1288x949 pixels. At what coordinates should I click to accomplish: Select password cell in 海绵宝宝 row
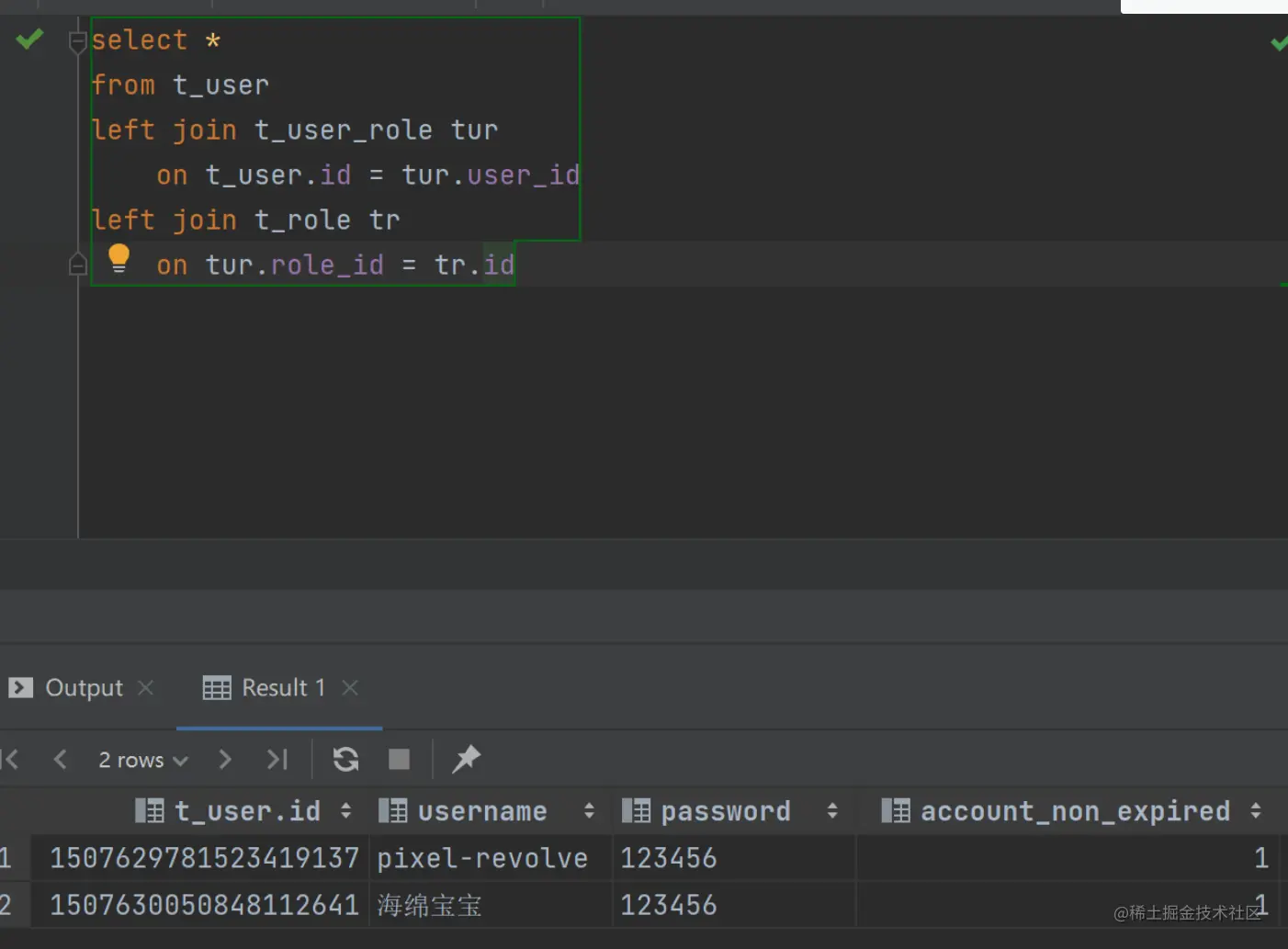click(734, 905)
